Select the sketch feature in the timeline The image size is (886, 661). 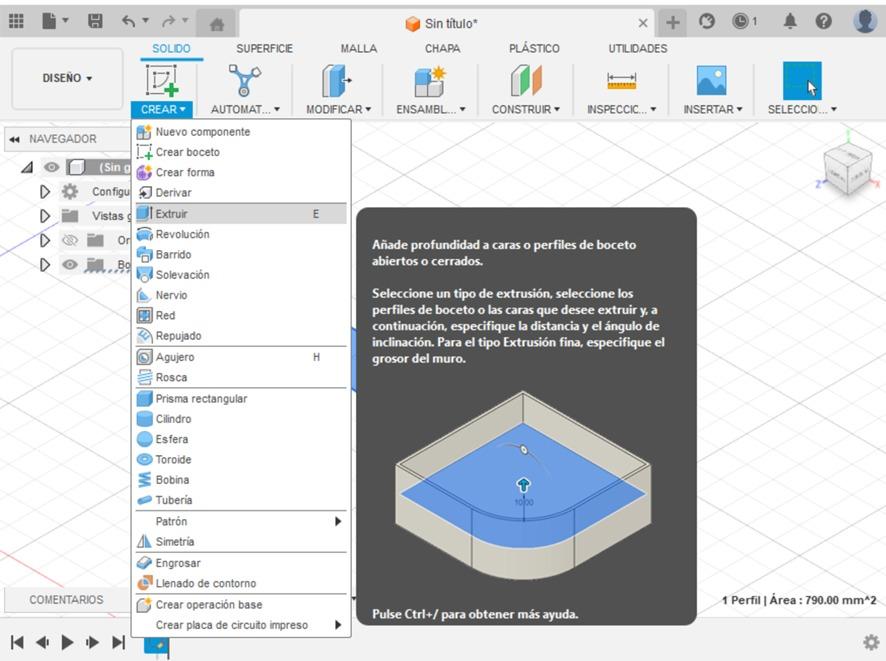tap(157, 645)
